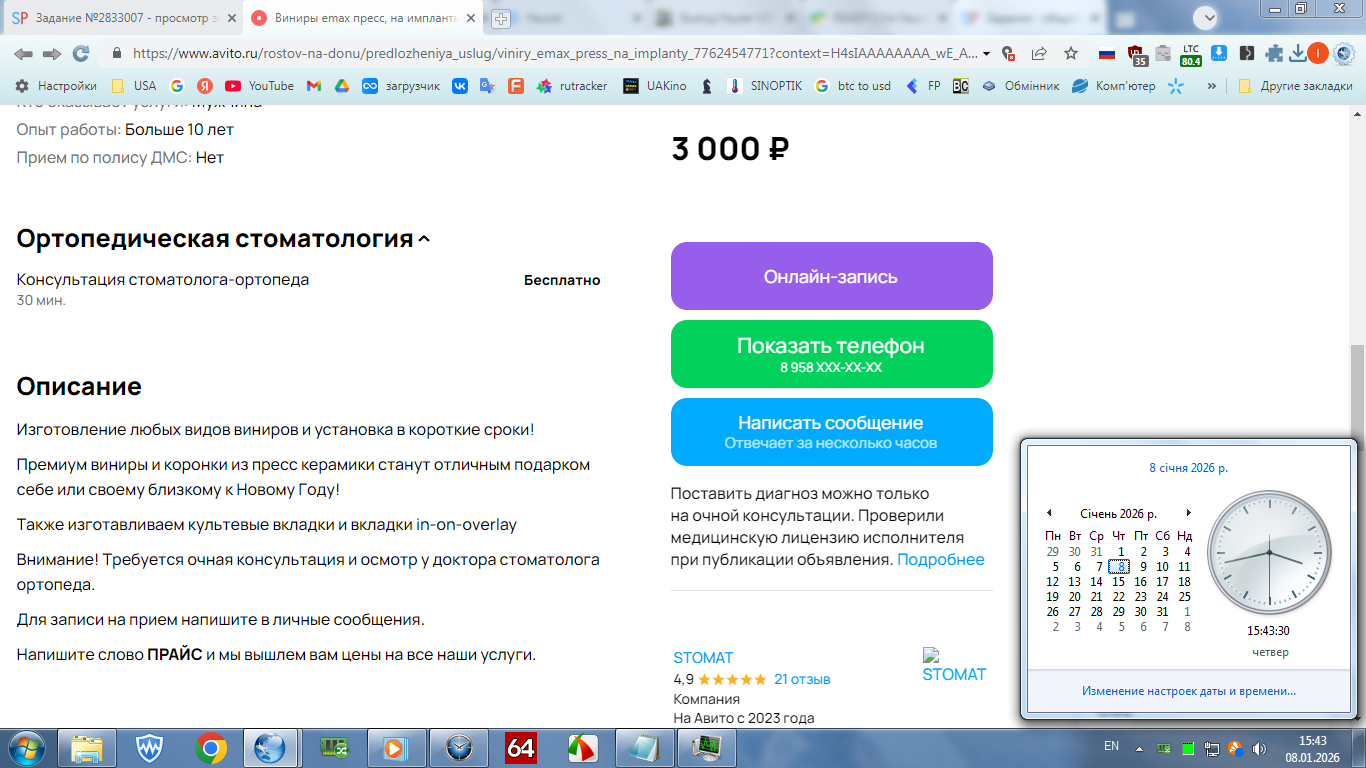Open the Gmail bookmark icon
The width and height of the screenshot is (1366, 768).
(314, 86)
